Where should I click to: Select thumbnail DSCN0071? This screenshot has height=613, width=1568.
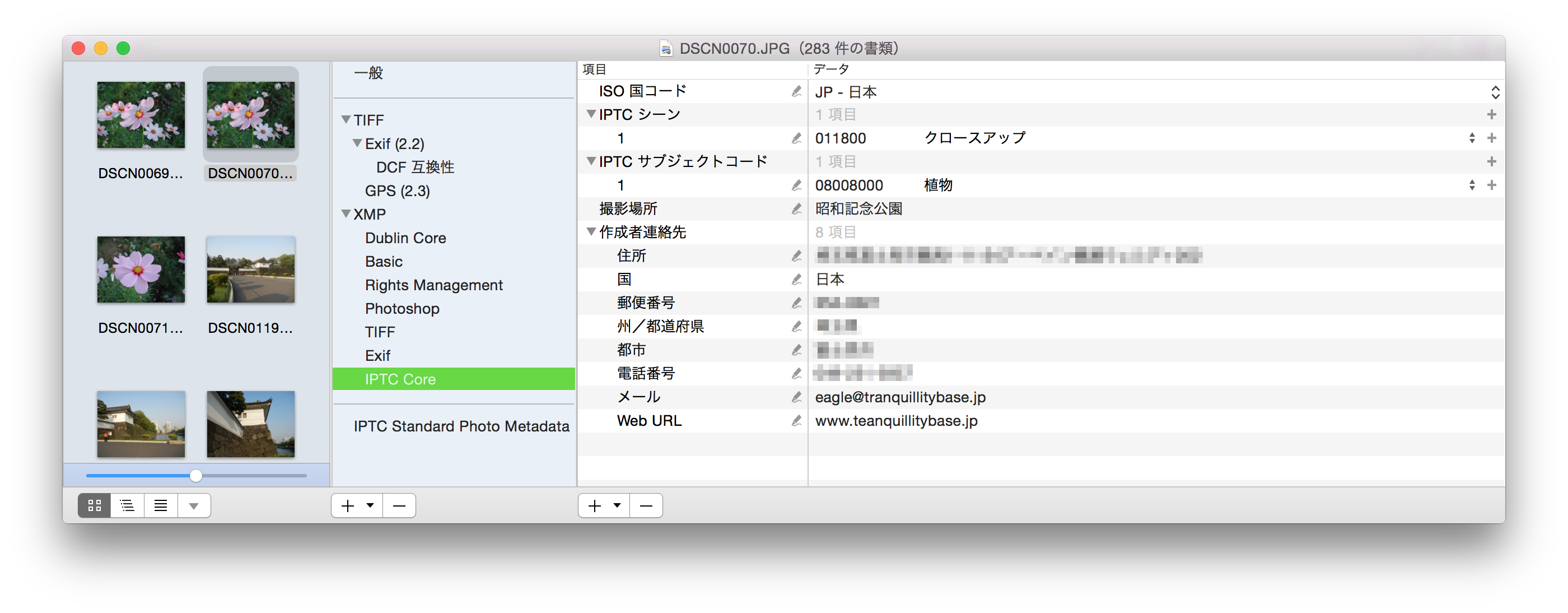point(141,270)
